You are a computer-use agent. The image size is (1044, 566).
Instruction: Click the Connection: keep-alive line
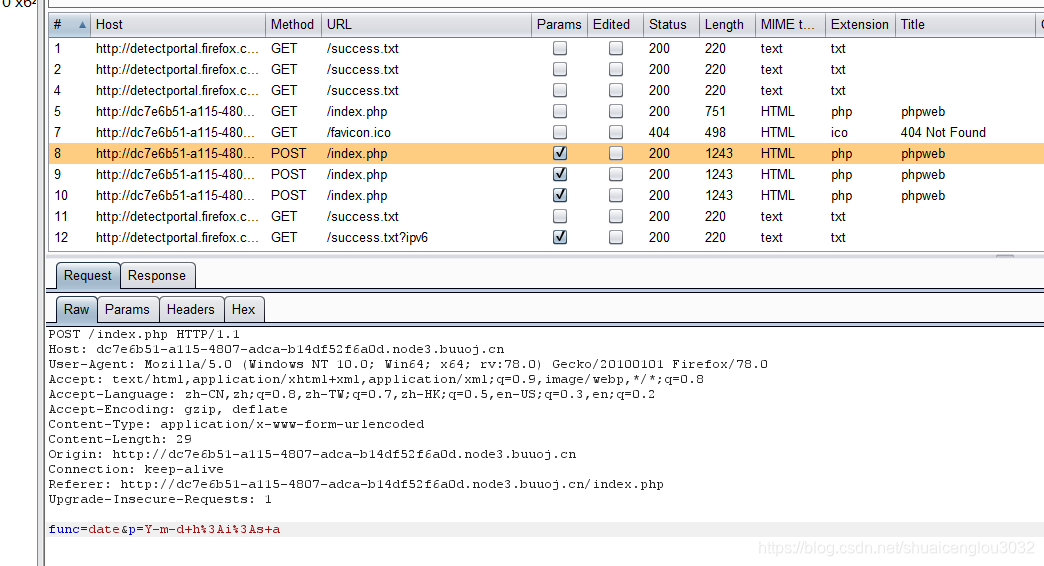(x=136, y=469)
